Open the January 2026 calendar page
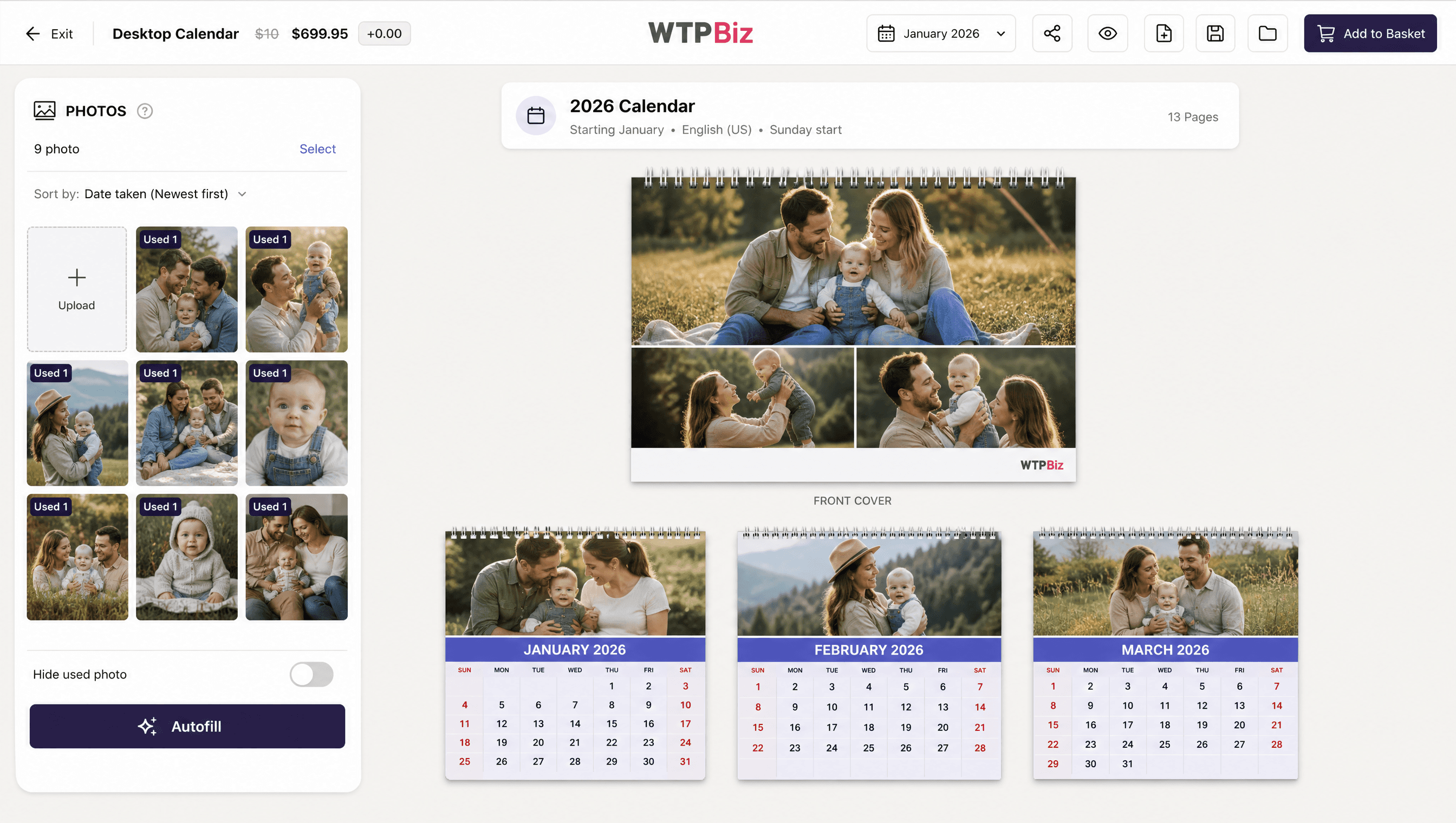Viewport: 1456px width, 823px height. [575, 654]
